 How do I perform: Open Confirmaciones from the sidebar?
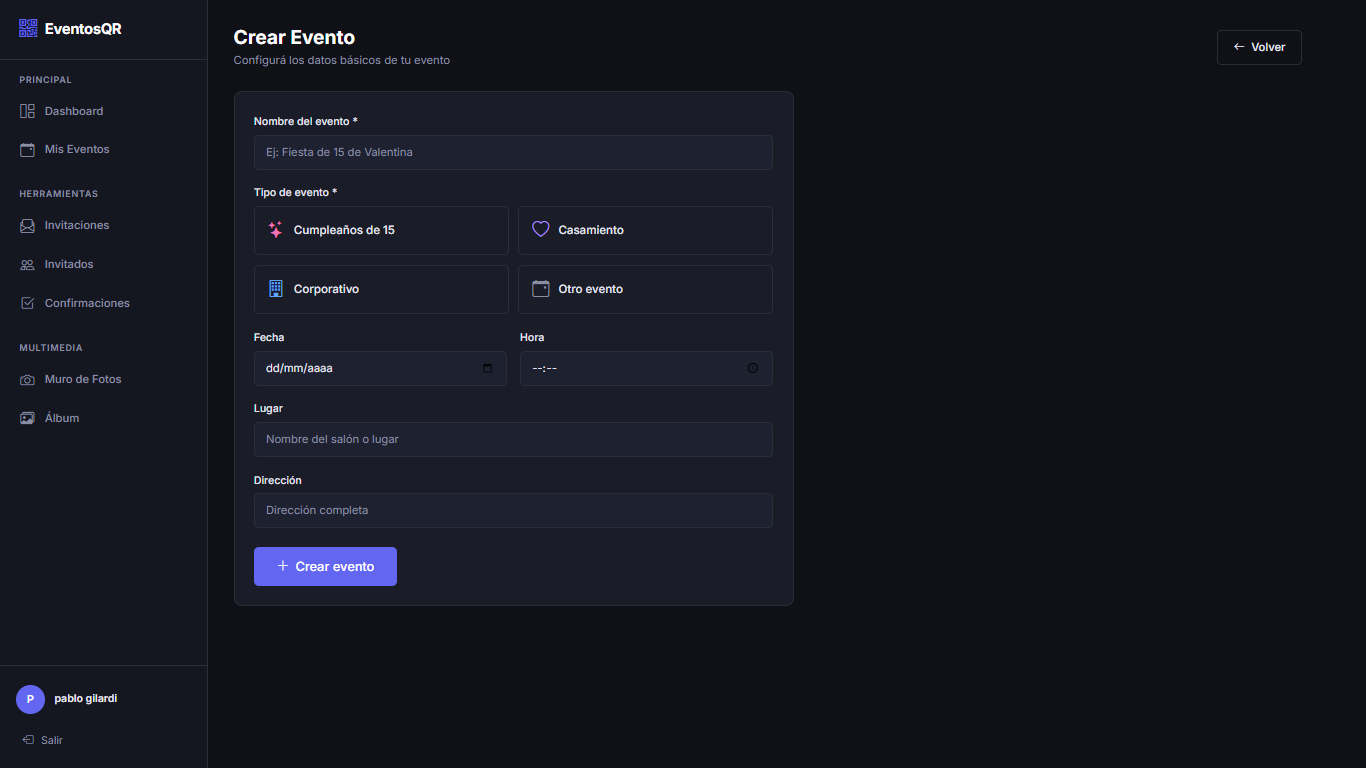[x=87, y=302]
